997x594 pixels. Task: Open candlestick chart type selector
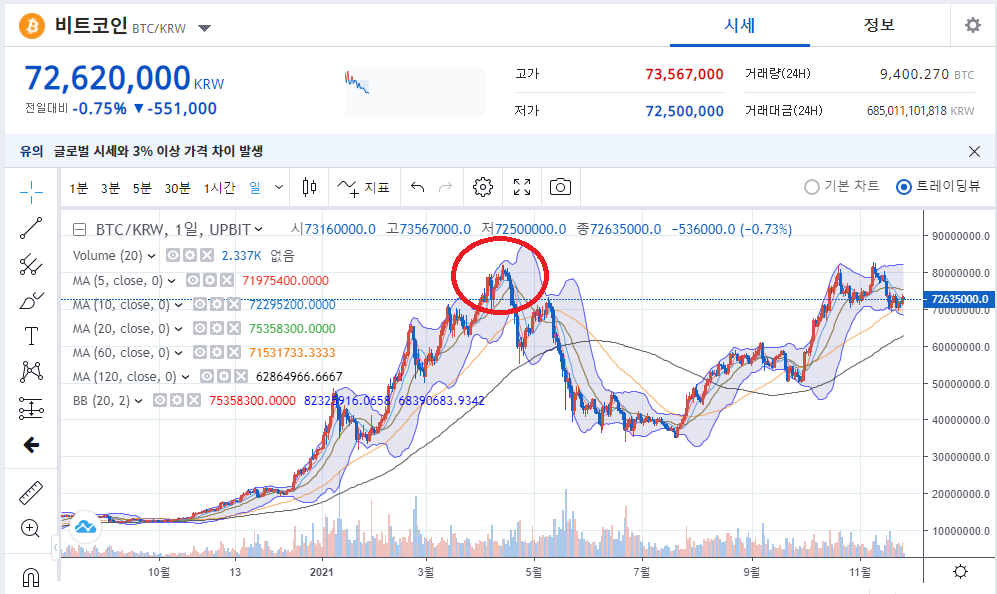pos(310,187)
